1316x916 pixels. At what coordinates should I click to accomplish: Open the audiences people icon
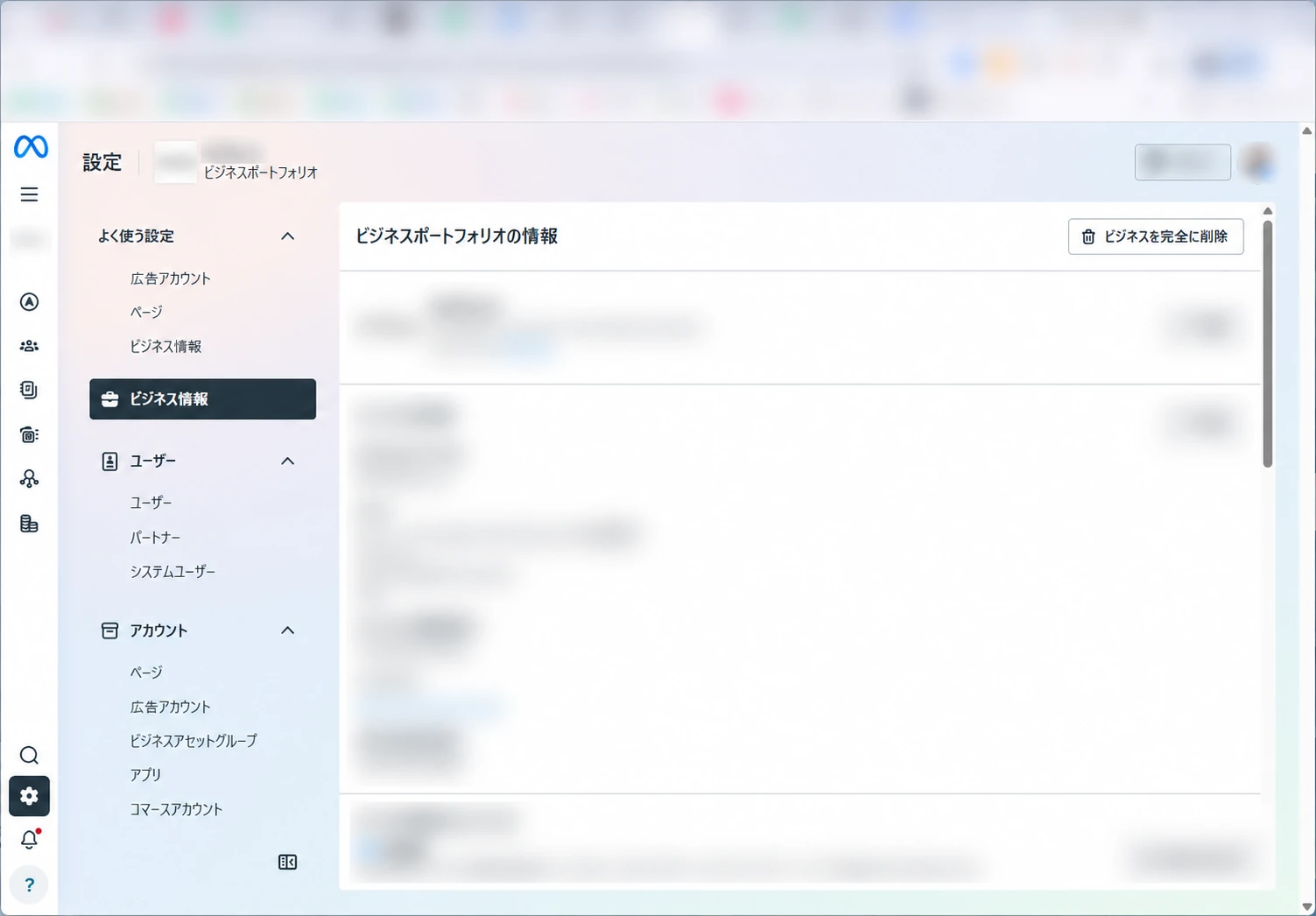tap(29, 346)
